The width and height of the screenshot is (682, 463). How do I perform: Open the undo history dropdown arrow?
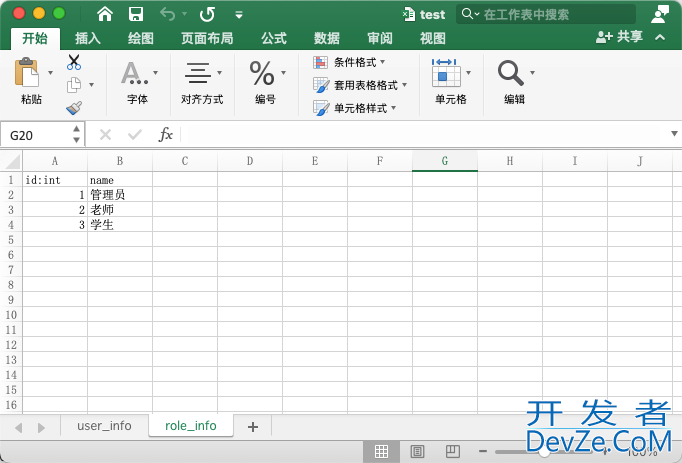(x=184, y=14)
